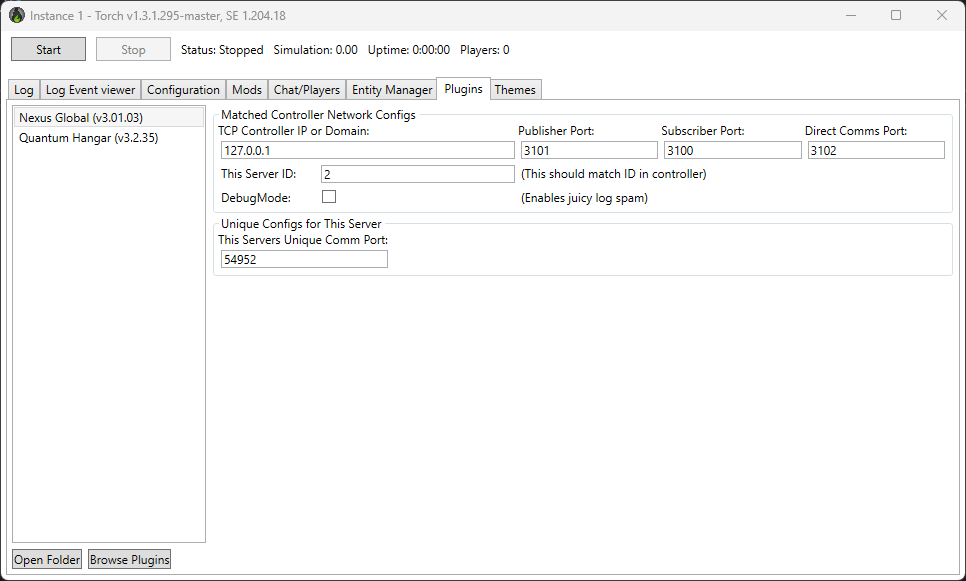Switch to the Log tab
The image size is (966, 581).
(x=24, y=90)
